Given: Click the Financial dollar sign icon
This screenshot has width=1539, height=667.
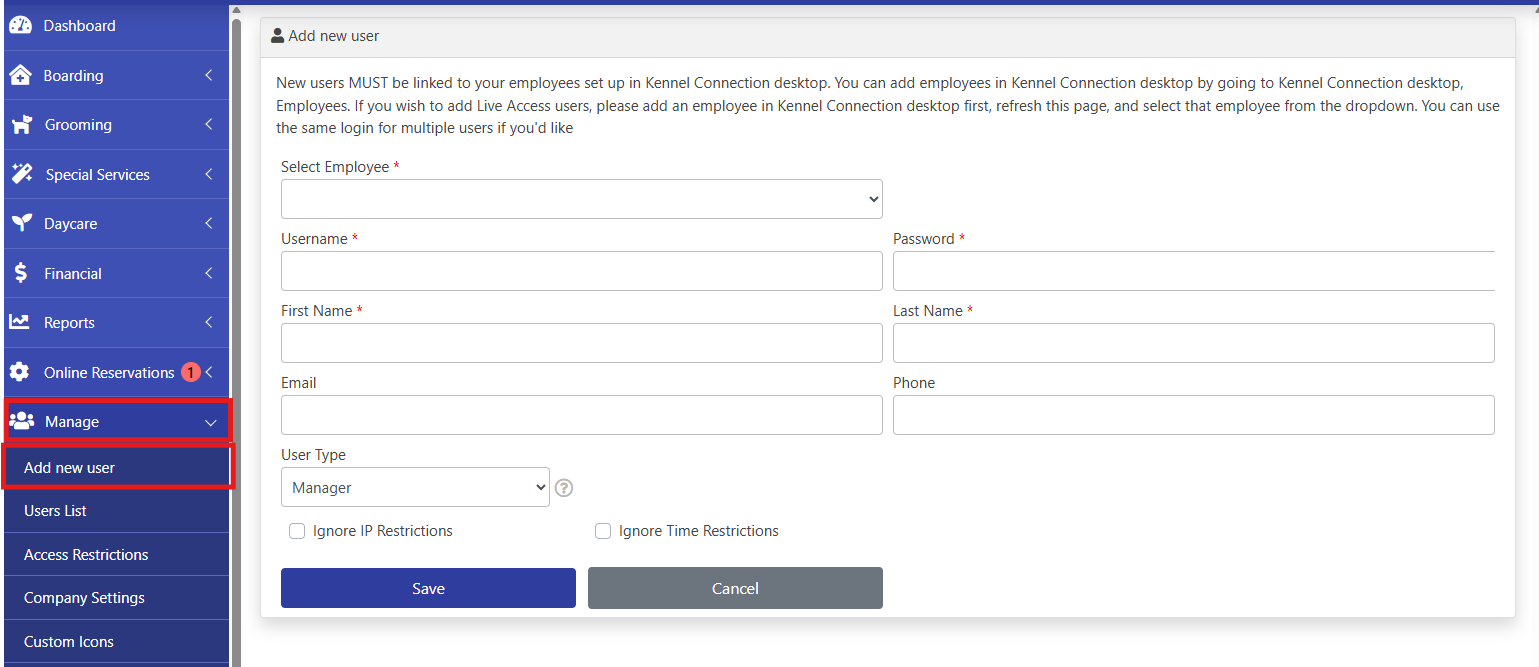Looking at the screenshot, I should pyautogui.click(x=20, y=273).
